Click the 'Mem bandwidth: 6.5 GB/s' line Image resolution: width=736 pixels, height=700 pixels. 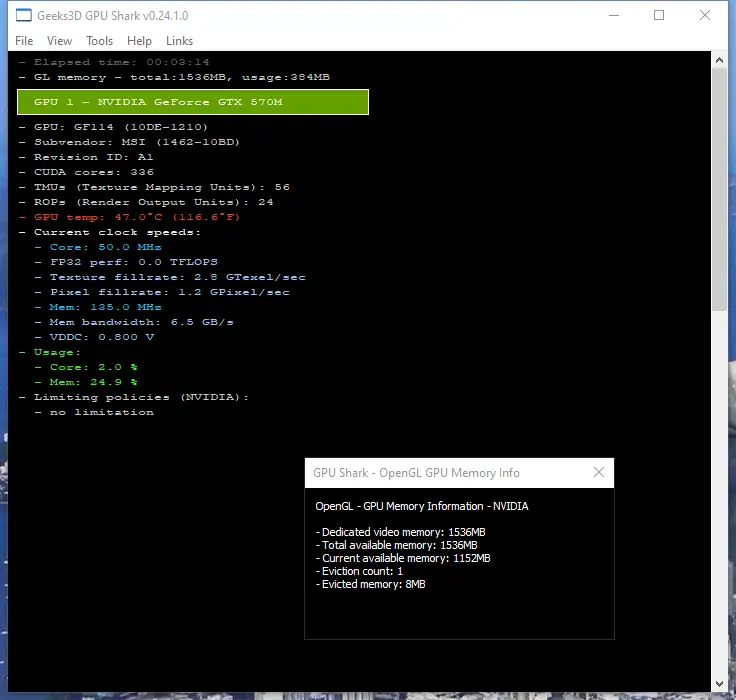pos(134,322)
